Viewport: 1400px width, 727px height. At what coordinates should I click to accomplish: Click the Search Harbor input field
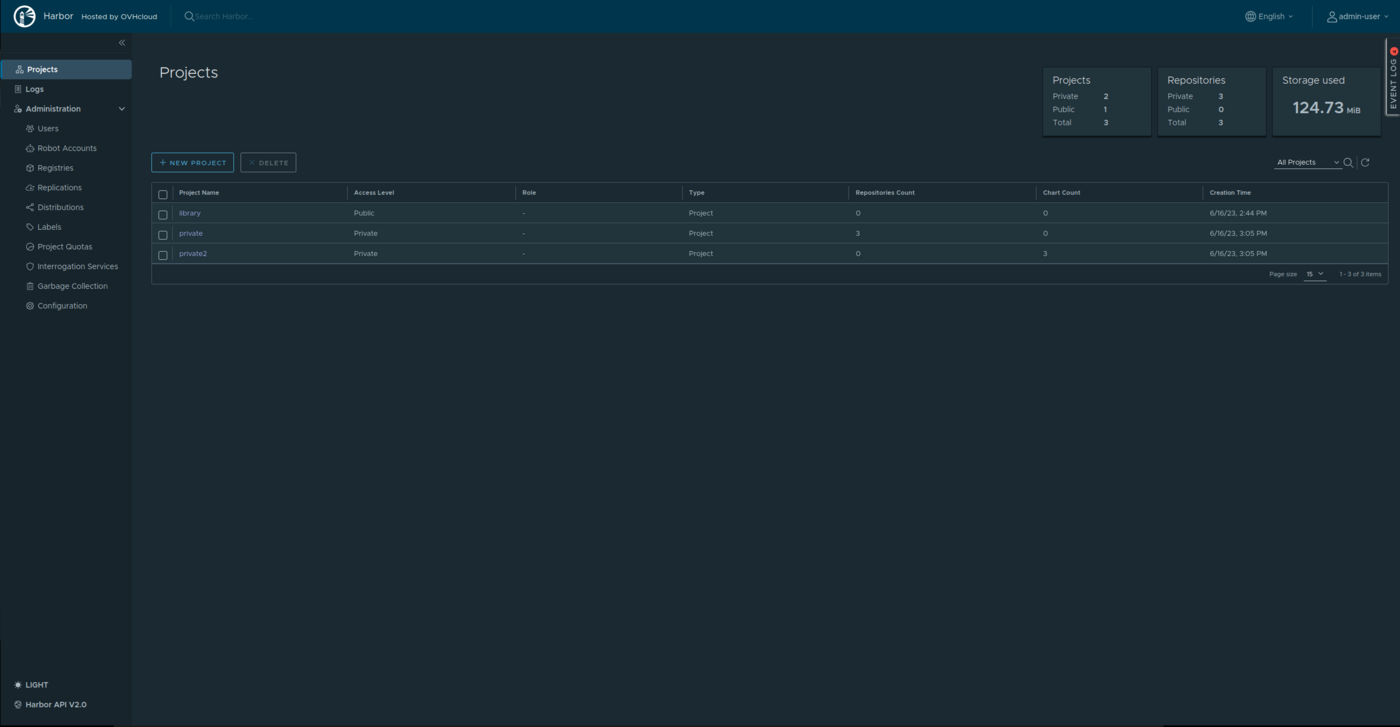260,17
